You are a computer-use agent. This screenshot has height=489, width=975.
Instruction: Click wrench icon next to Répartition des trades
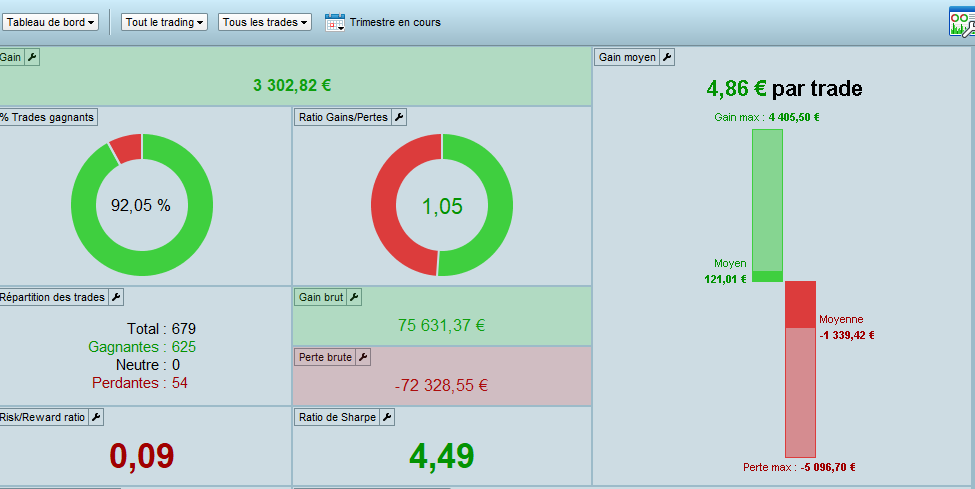point(116,297)
